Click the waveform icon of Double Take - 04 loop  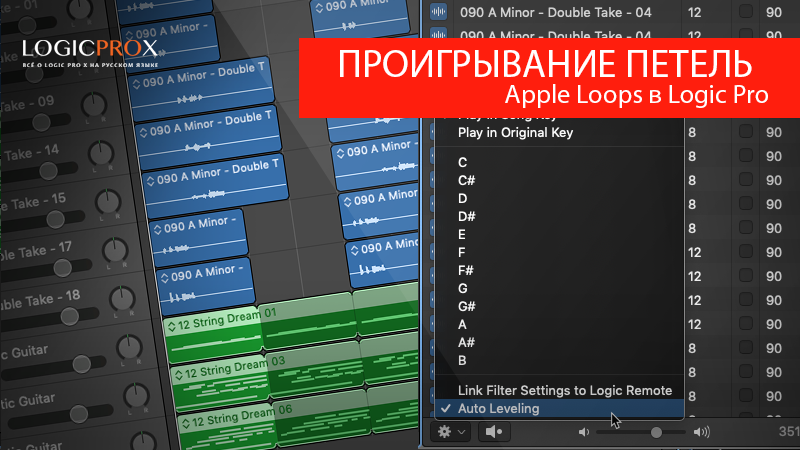pos(438,12)
